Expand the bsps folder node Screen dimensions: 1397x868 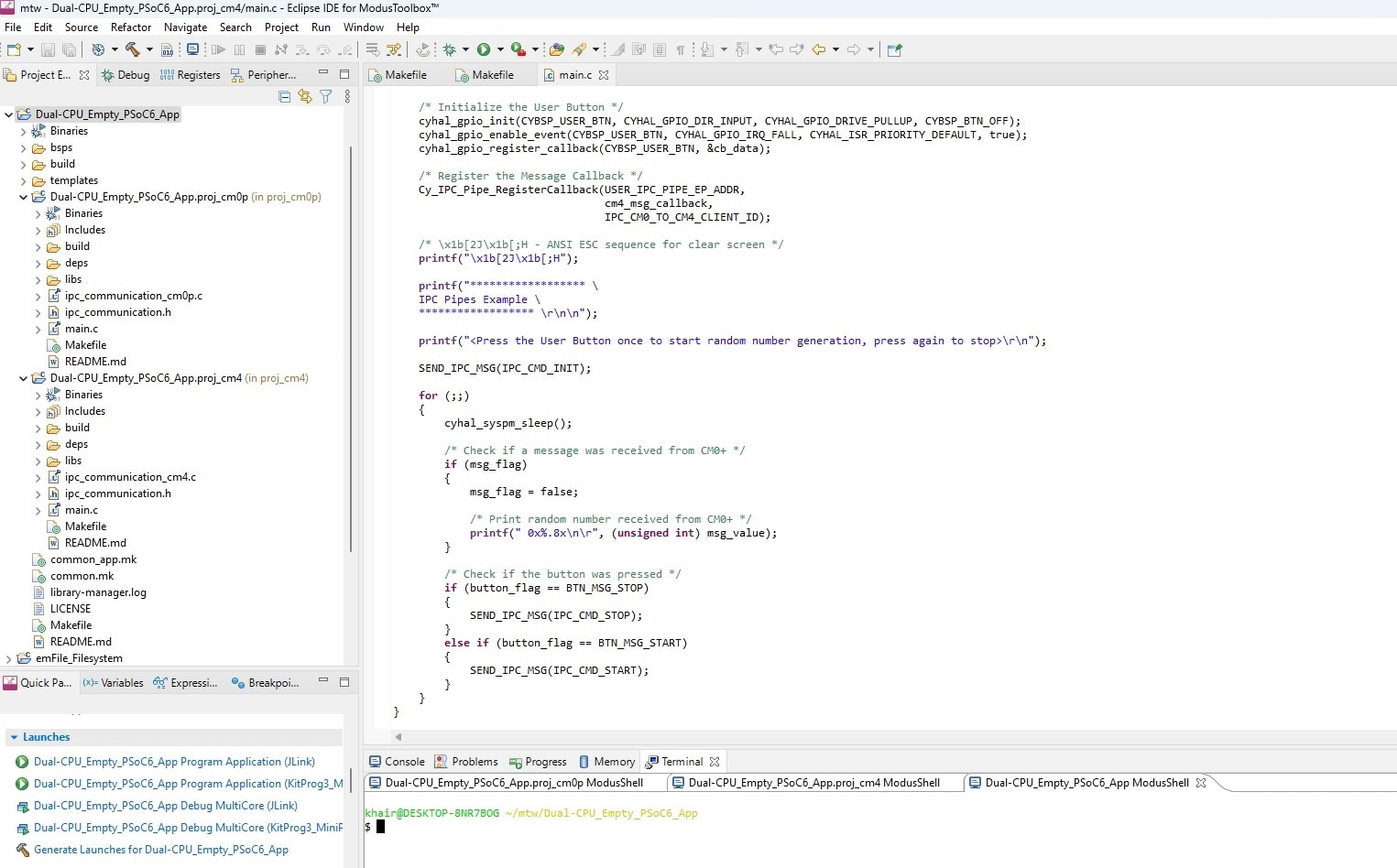24,147
